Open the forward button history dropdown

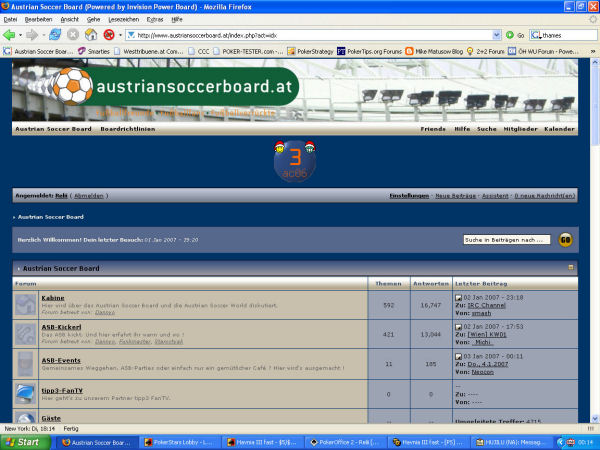pos(43,35)
